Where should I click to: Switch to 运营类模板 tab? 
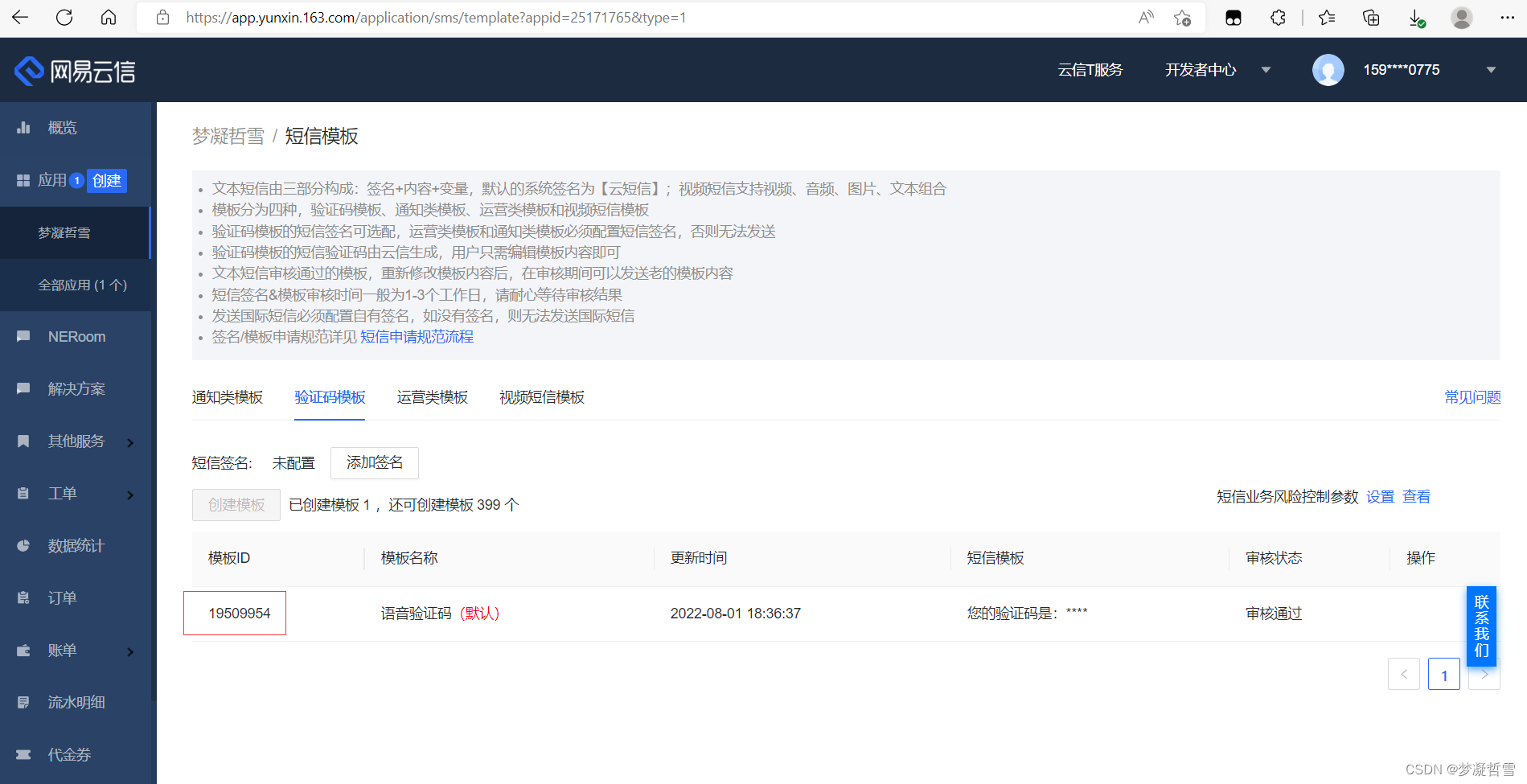(x=432, y=397)
